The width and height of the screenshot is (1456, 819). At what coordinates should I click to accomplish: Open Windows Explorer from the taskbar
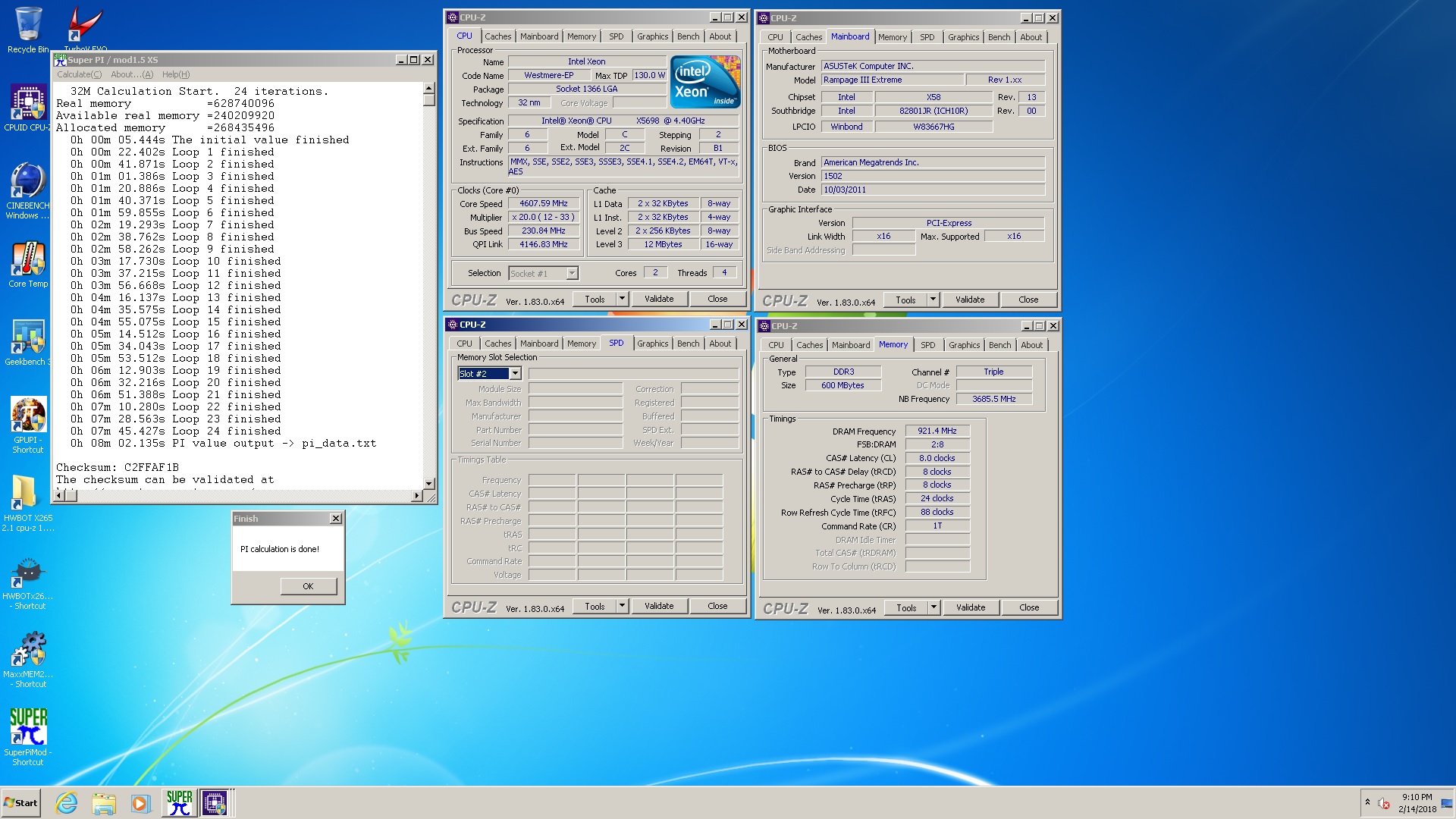pos(104,803)
